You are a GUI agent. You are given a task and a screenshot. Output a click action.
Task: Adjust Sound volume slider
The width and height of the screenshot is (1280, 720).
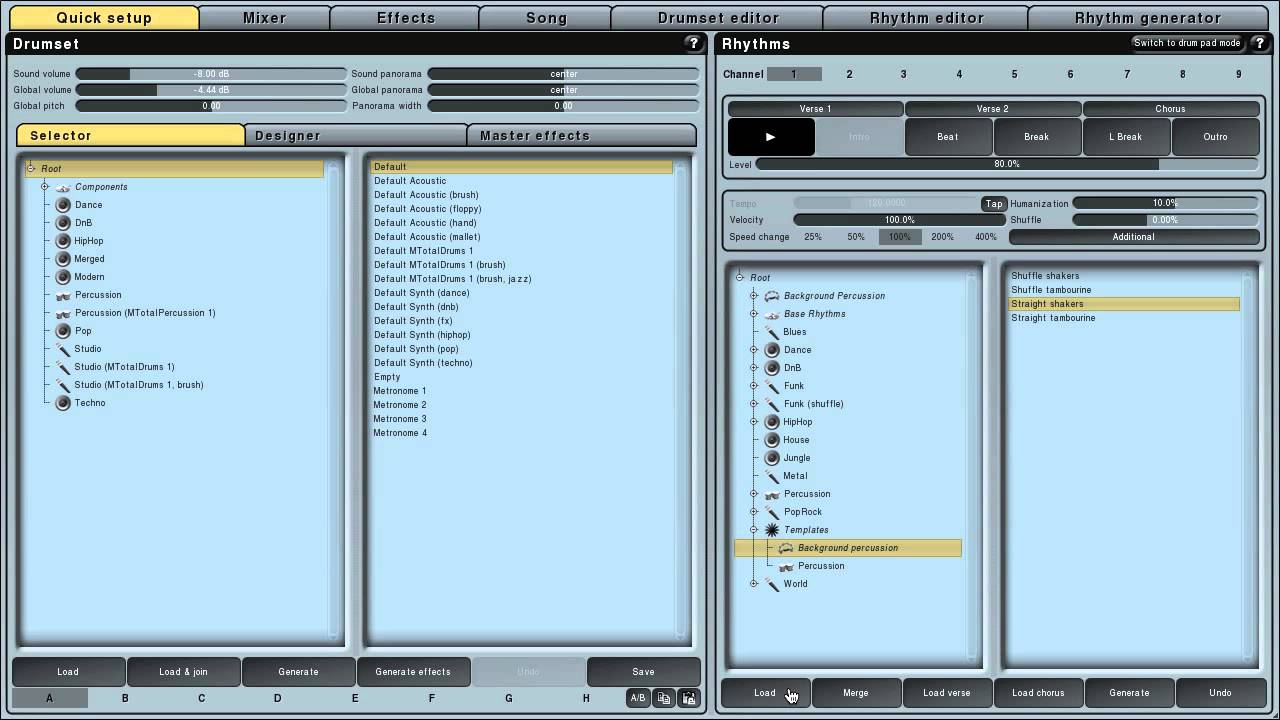coord(211,74)
